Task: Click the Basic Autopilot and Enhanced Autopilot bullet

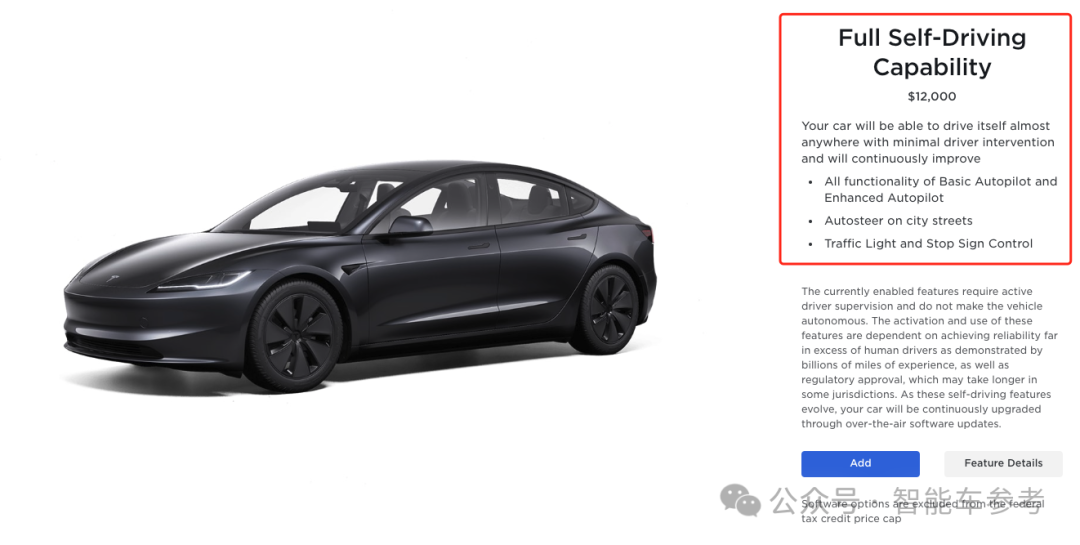Action: click(940, 189)
